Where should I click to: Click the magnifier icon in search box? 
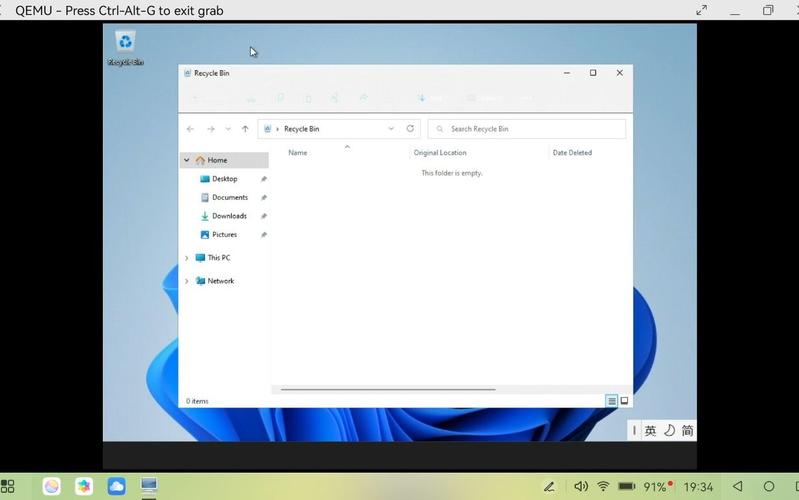[x=440, y=129]
